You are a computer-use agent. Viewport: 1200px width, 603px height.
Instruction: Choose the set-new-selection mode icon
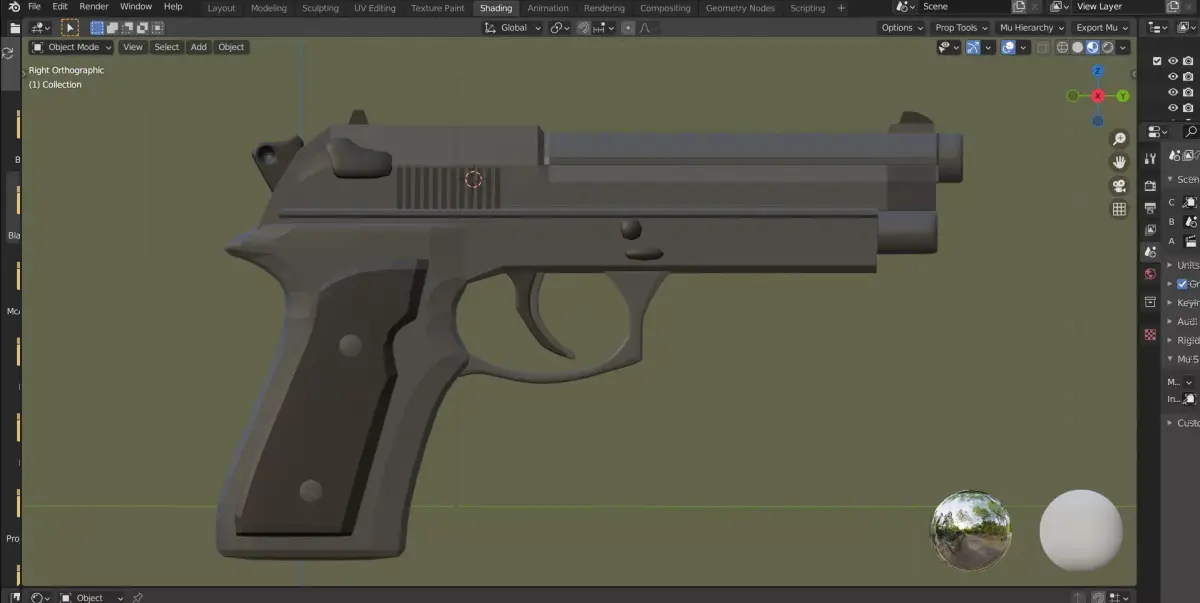97,28
